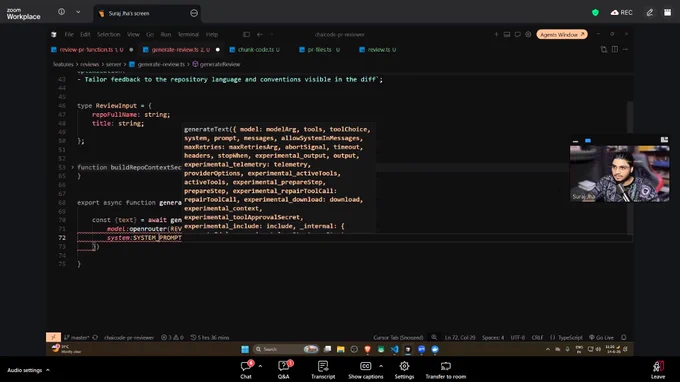Toggle the panel layout icon in title bar
The width and height of the screenshot is (680, 382).
click(507, 34)
